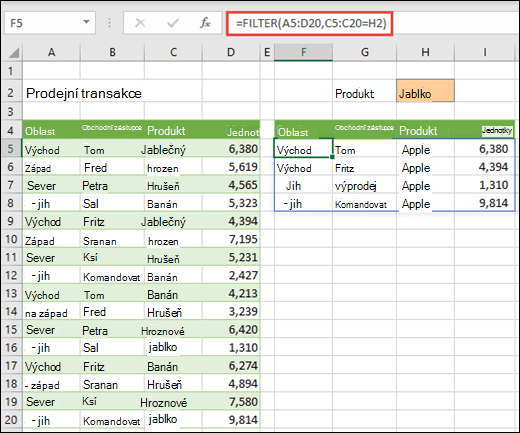Click cell D15 with value 6,420
Image resolution: width=520 pixels, height=433 pixels.
(x=231, y=329)
